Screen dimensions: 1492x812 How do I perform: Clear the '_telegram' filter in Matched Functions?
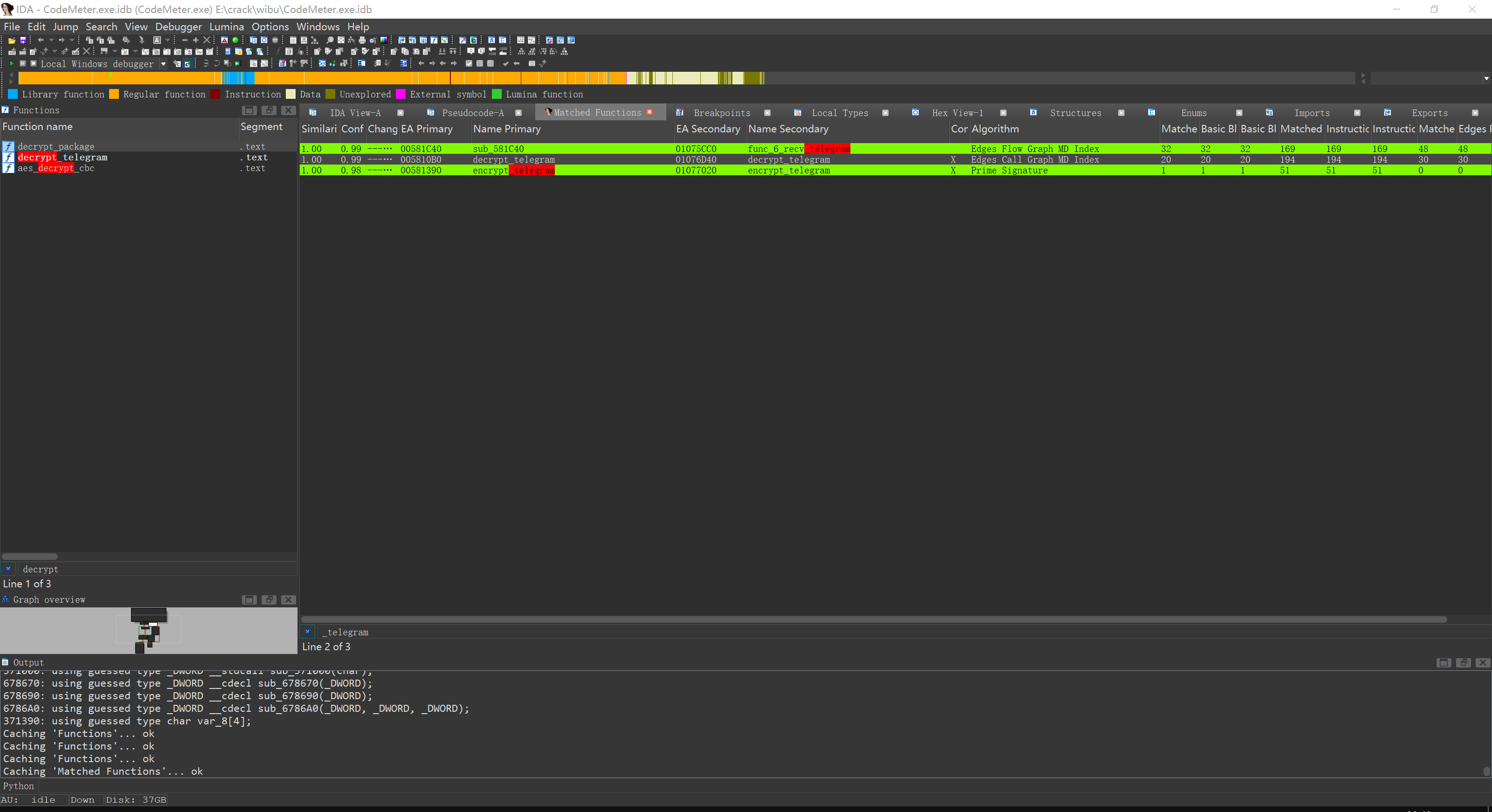308,632
